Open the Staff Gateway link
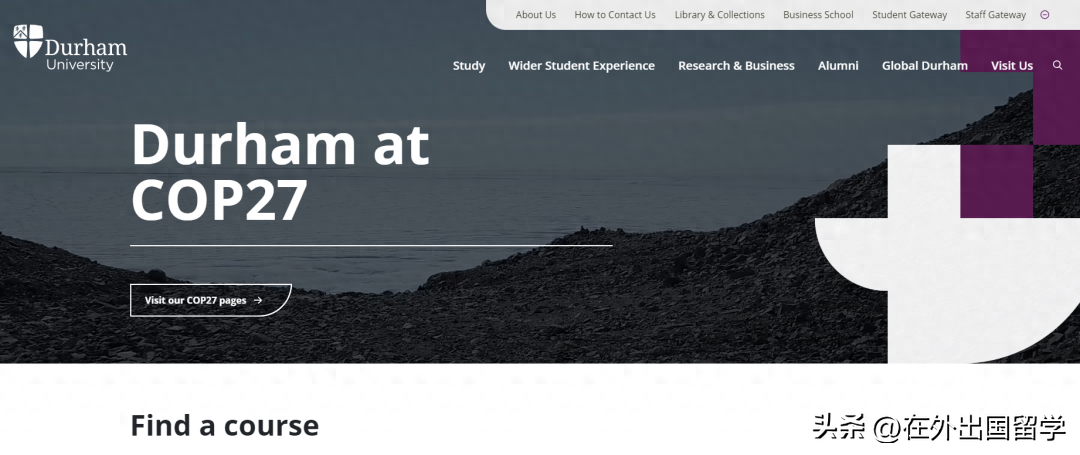 coord(995,14)
